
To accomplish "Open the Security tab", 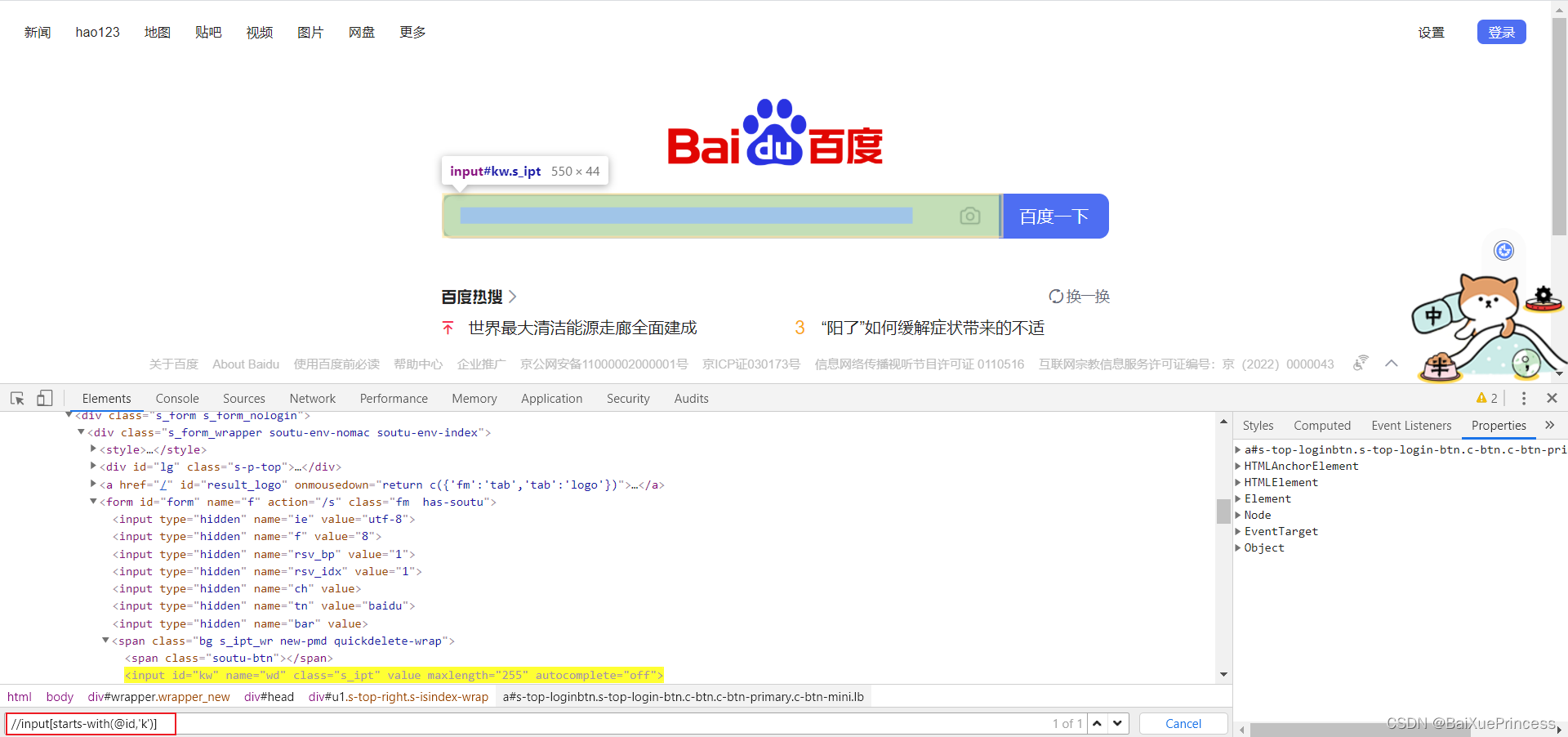I will click(628, 398).
